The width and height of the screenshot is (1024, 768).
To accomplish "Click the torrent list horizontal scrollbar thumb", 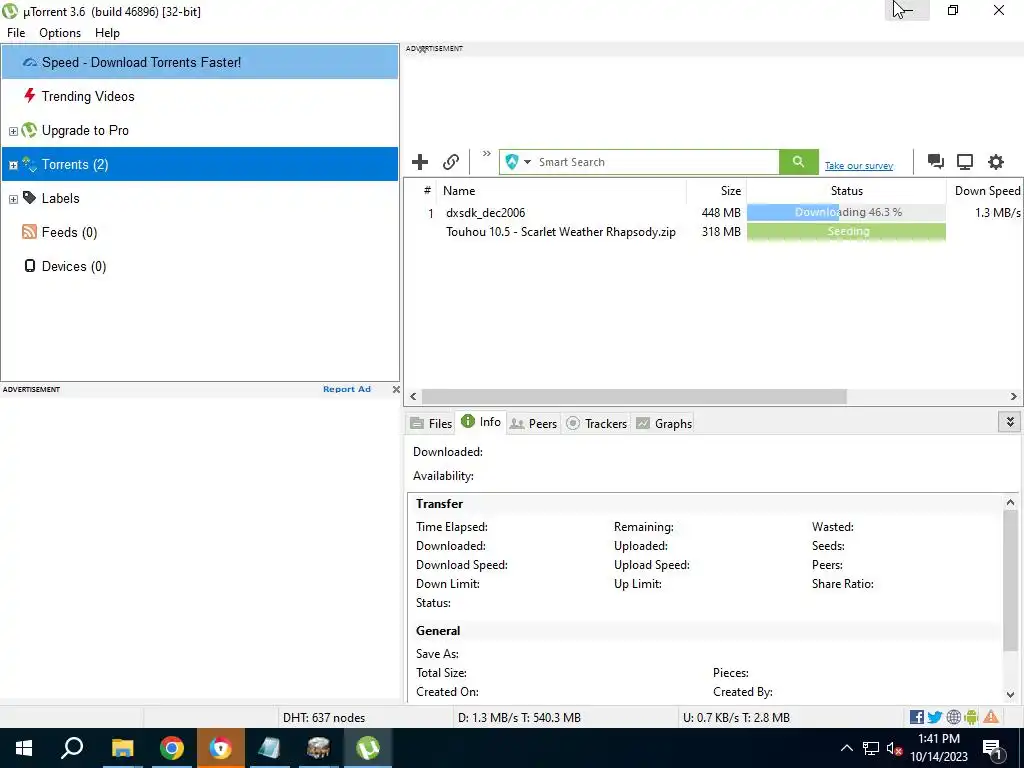I will pyautogui.click(x=634, y=396).
